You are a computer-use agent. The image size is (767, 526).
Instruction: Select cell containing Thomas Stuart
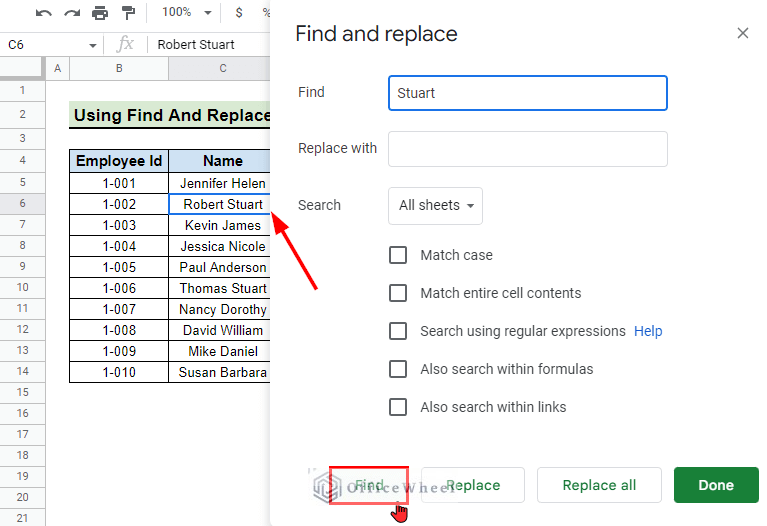[x=223, y=288]
